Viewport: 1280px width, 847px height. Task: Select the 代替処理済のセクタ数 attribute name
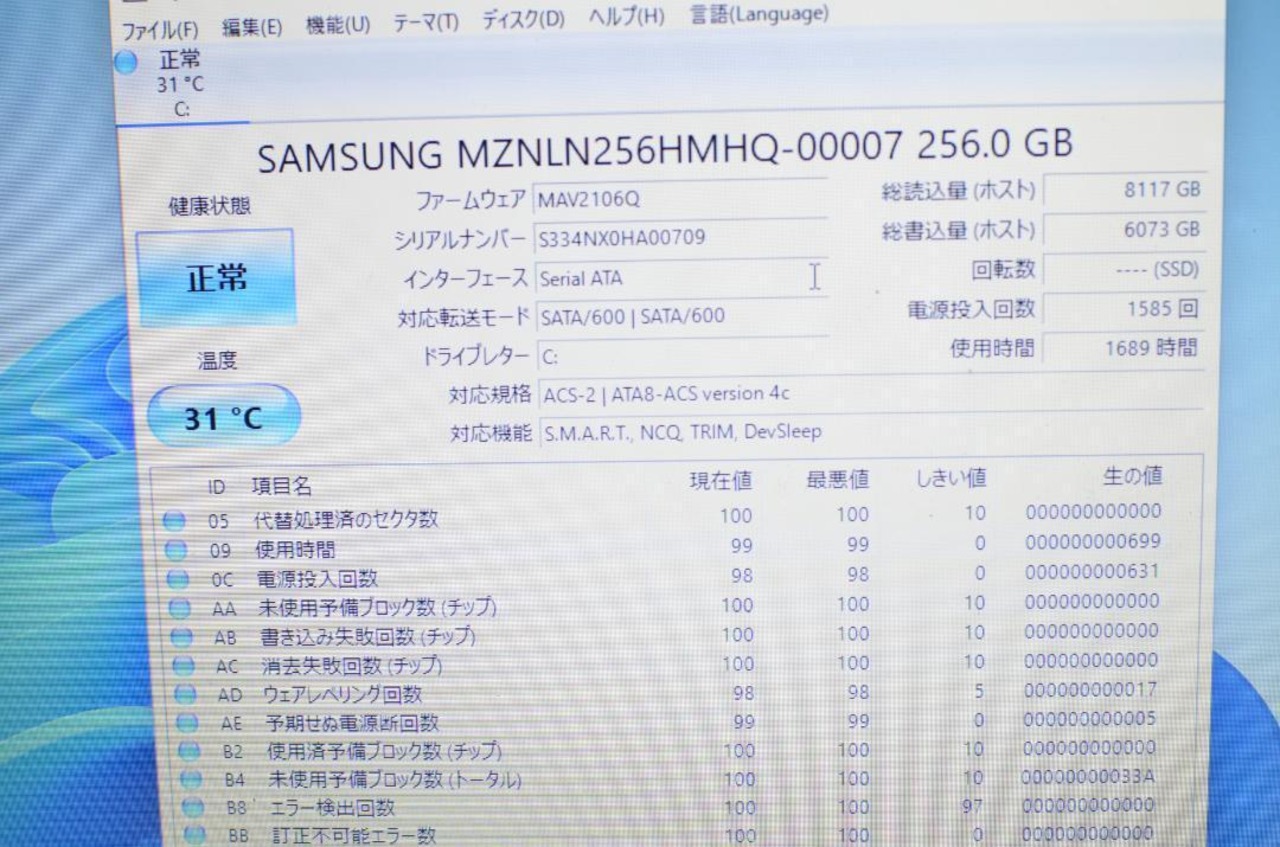click(x=345, y=520)
